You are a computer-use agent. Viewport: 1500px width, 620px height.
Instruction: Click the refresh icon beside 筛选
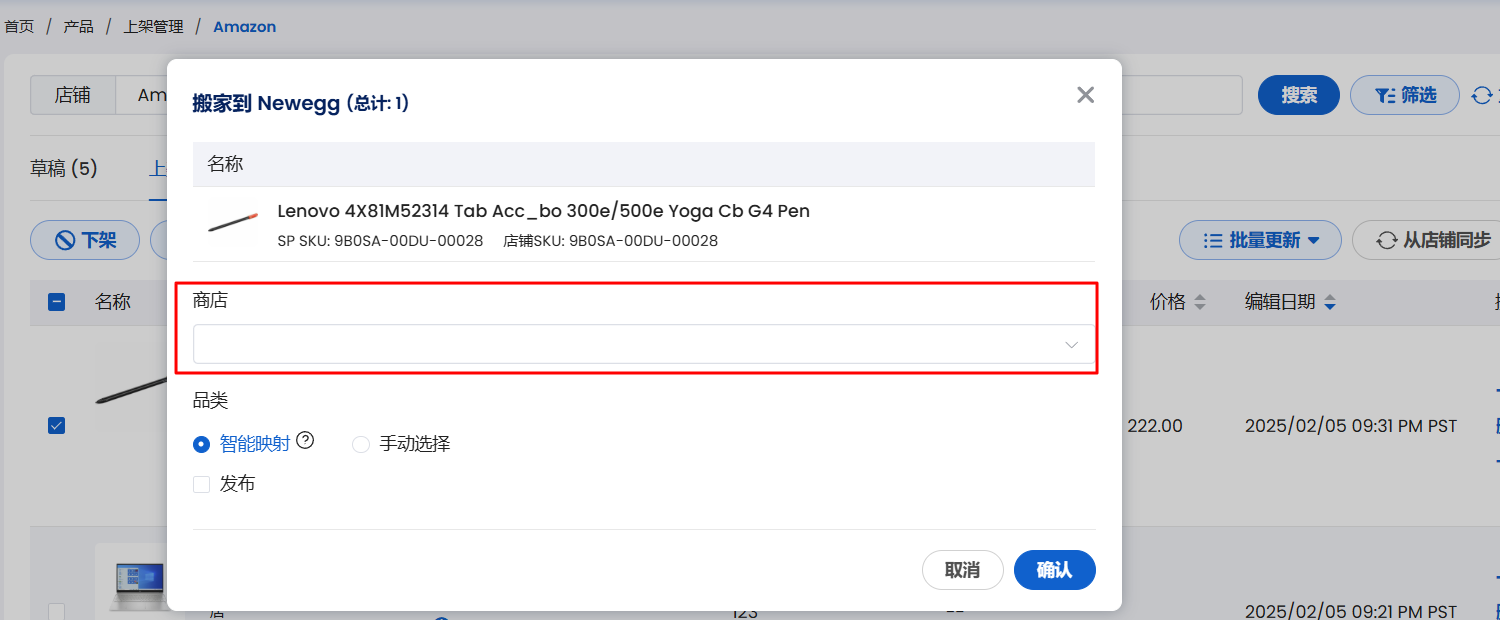(x=1481, y=95)
